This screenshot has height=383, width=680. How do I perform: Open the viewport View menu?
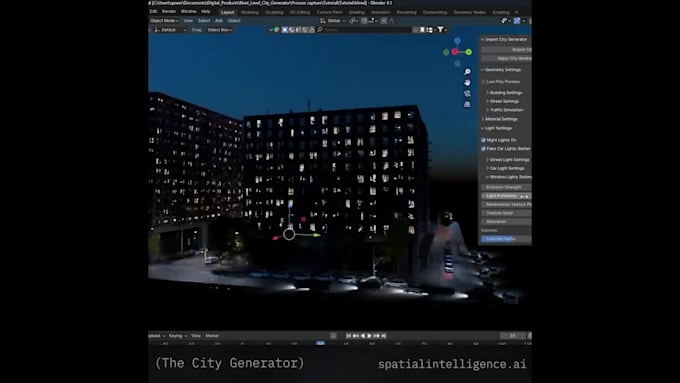click(x=188, y=20)
